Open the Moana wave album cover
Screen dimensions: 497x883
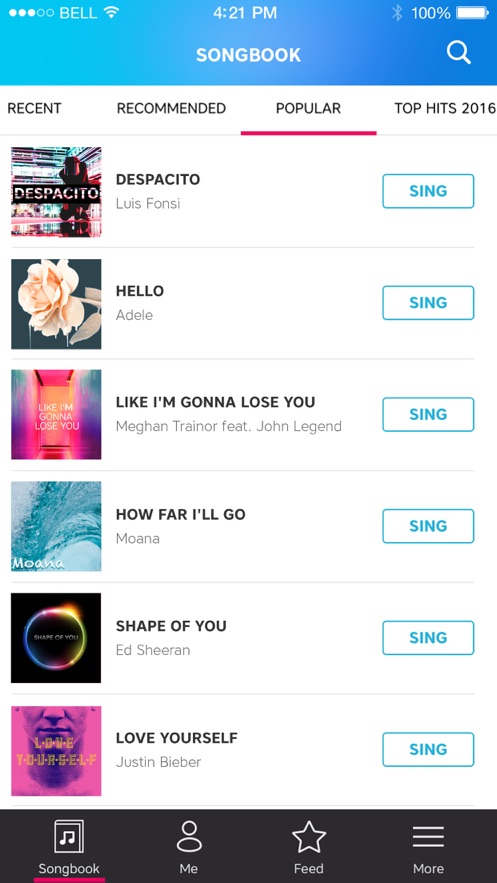pyautogui.click(x=56, y=526)
